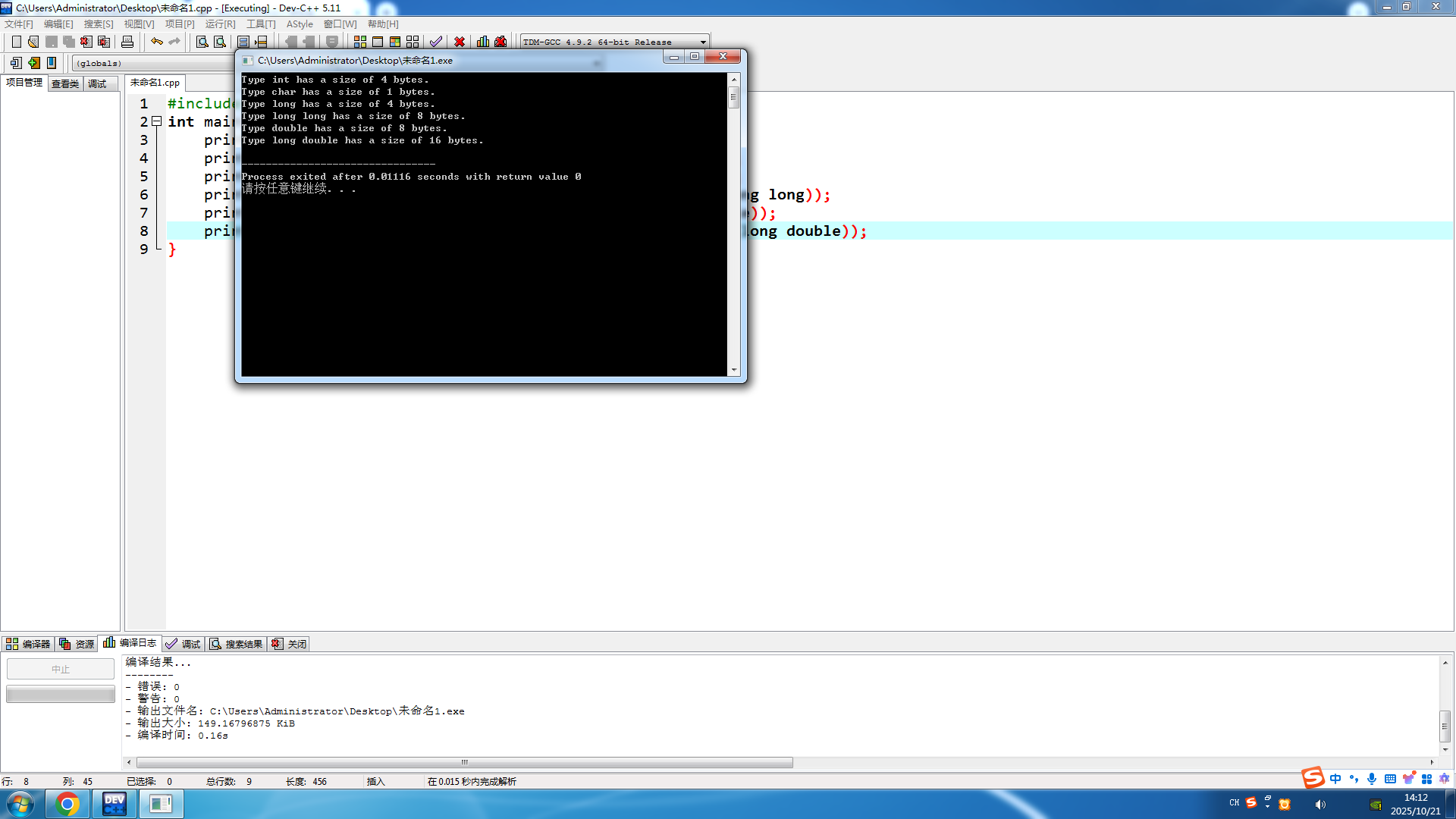
Task: Open the 运行[R] menu
Action: [220, 24]
